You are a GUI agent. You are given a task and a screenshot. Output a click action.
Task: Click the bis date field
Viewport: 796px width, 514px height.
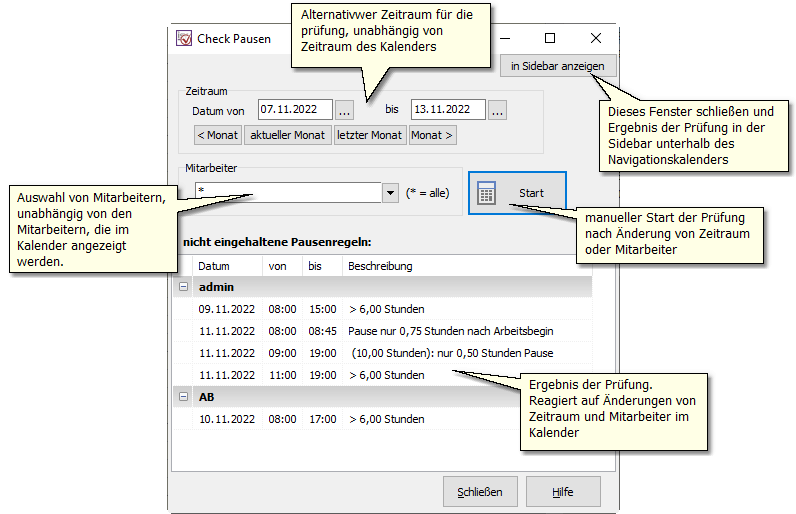click(x=447, y=110)
